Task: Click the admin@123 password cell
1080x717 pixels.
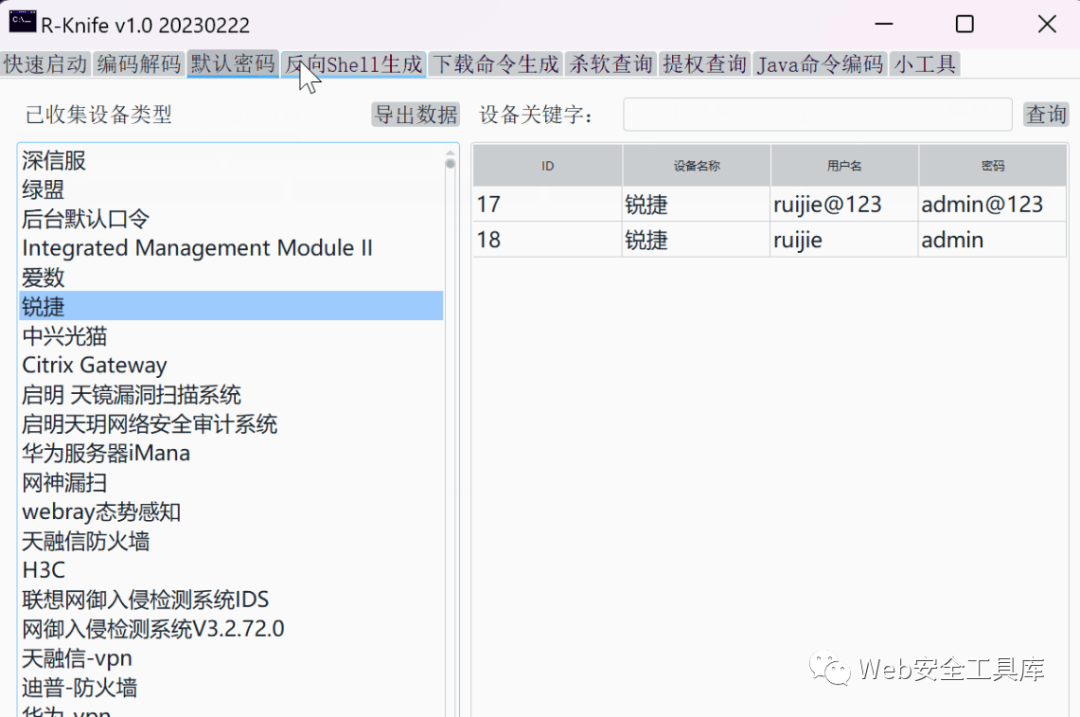Action: click(993, 204)
